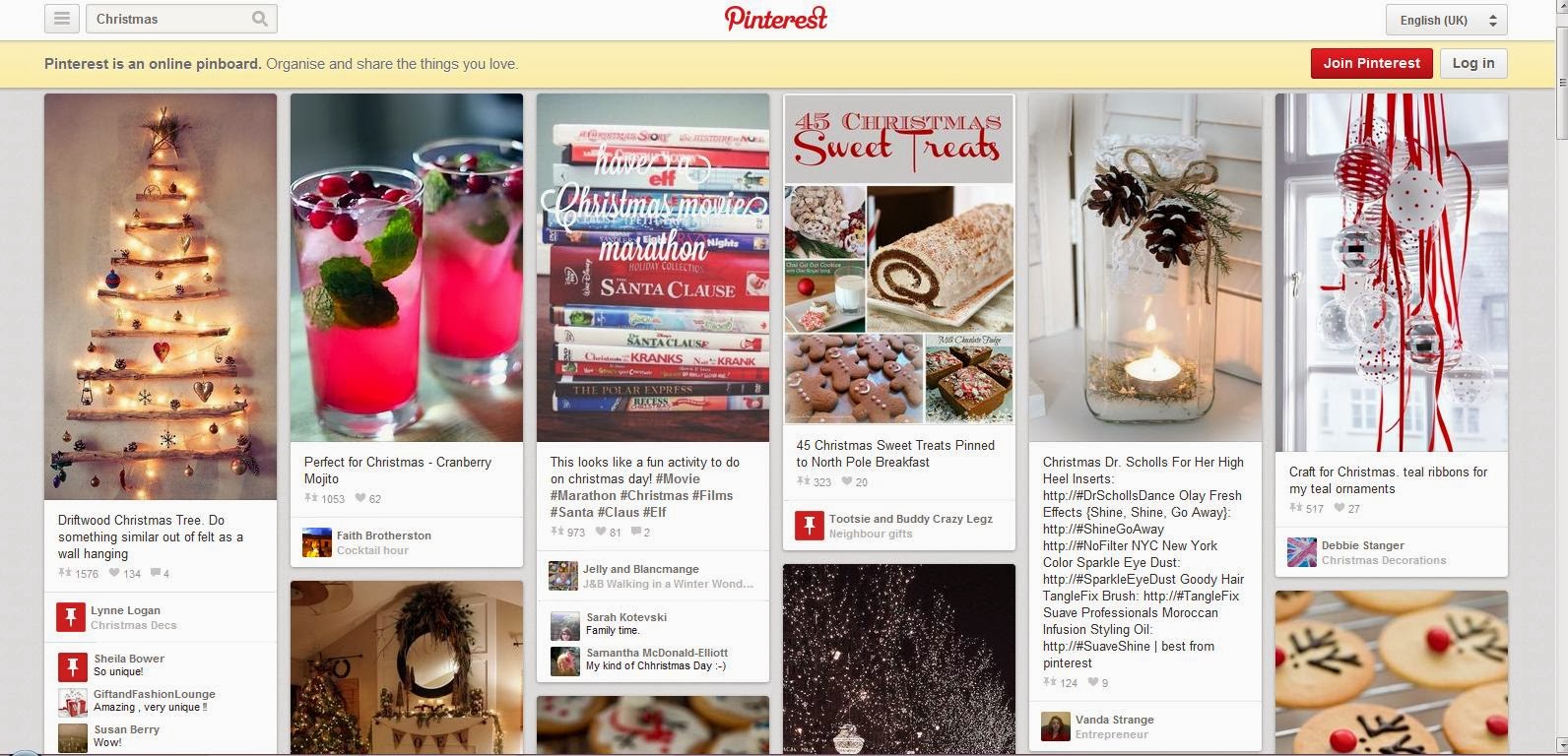1568x756 pixels.
Task: Click the search magnifier icon
Action: (x=260, y=19)
